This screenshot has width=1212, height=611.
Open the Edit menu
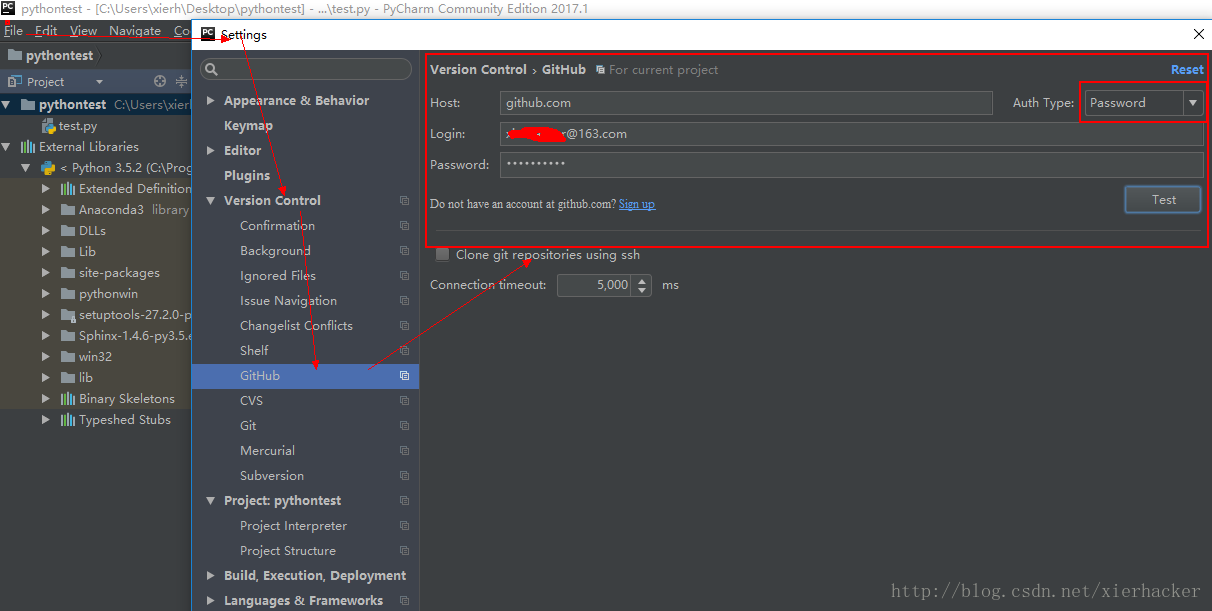pos(46,31)
